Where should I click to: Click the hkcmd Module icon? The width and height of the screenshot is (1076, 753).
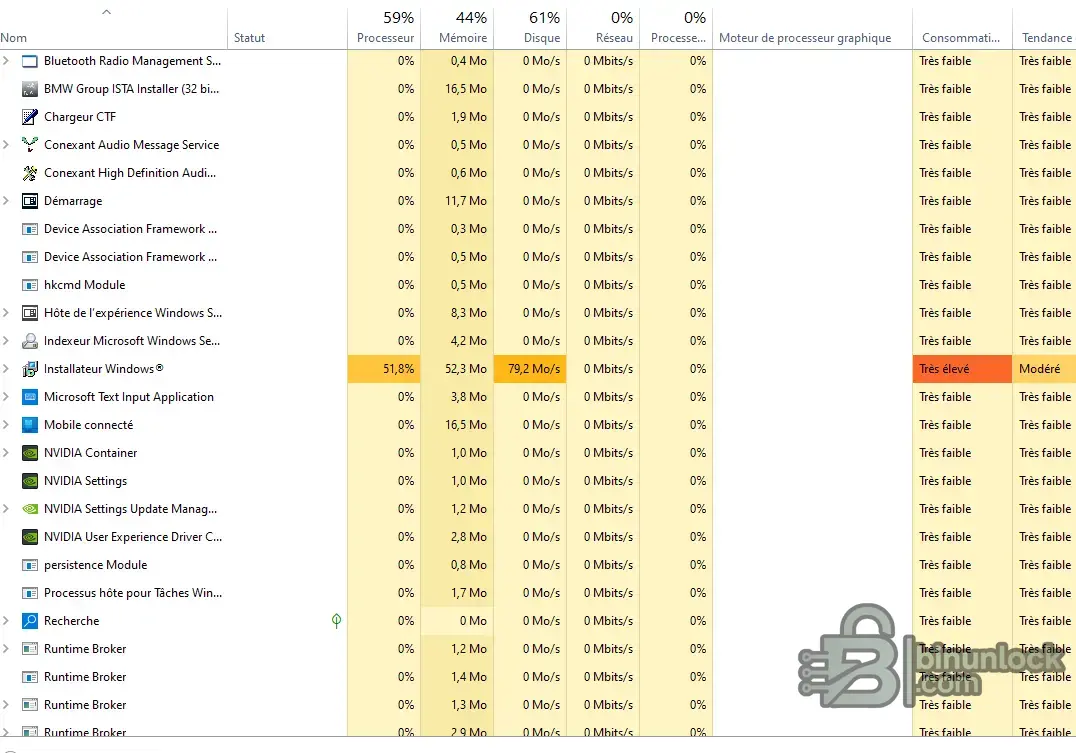[30, 285]
